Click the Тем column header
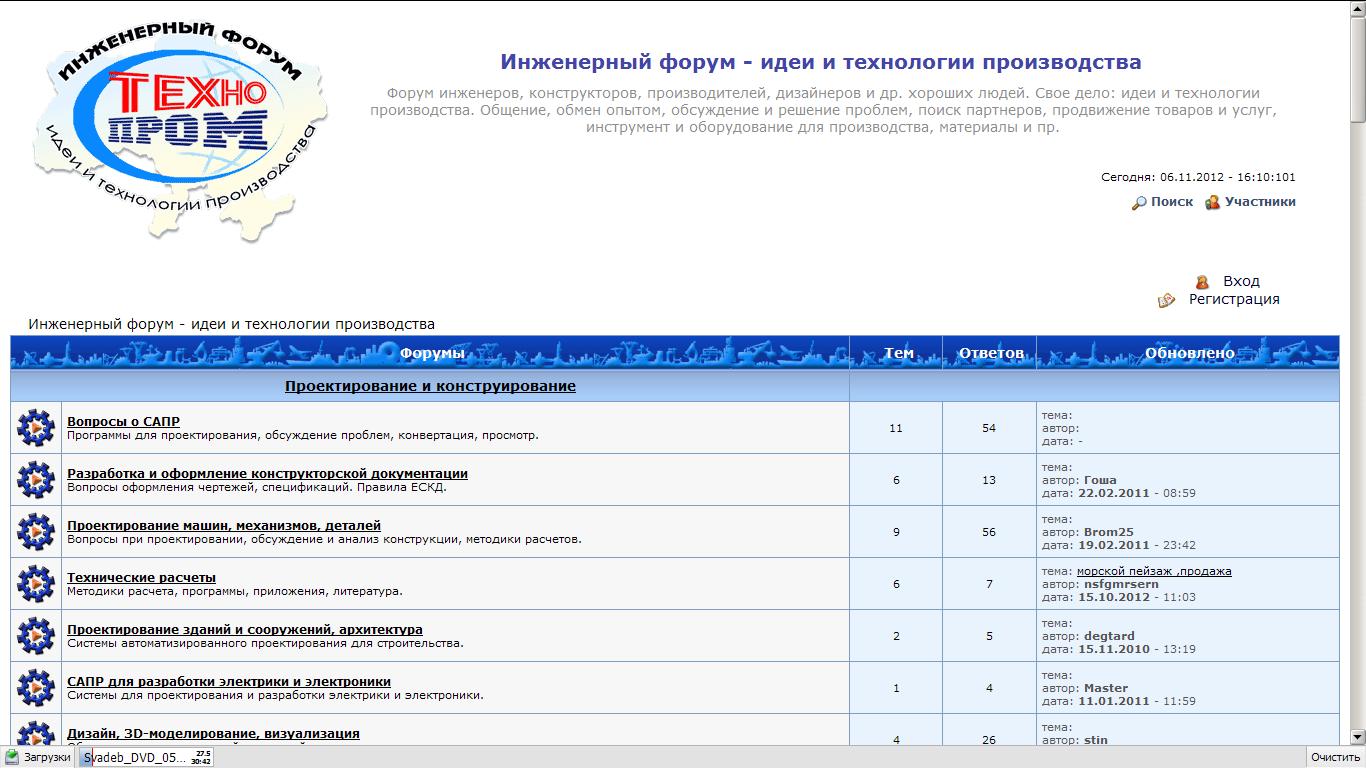The image size is (1366, 768). 899,353
